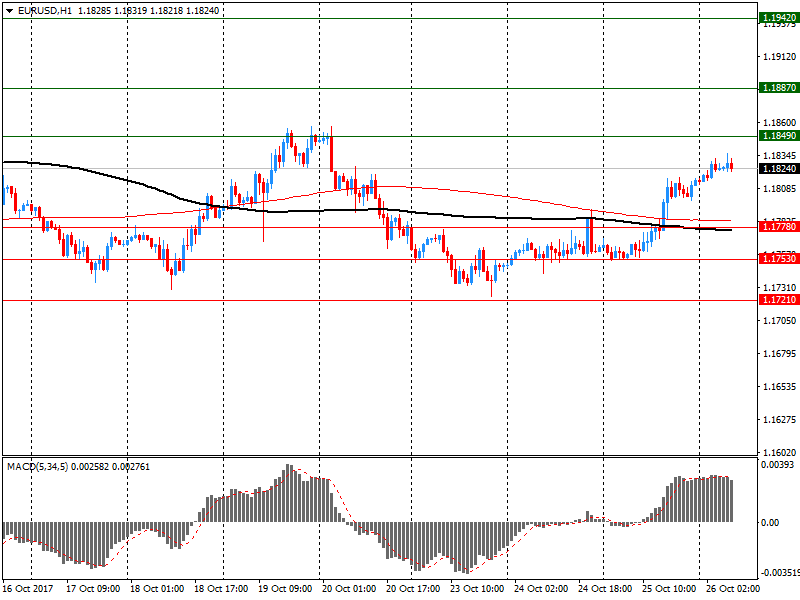Click the 1.17310 price scale value
The height and width of the screenshot is (600, 800).
780,288
